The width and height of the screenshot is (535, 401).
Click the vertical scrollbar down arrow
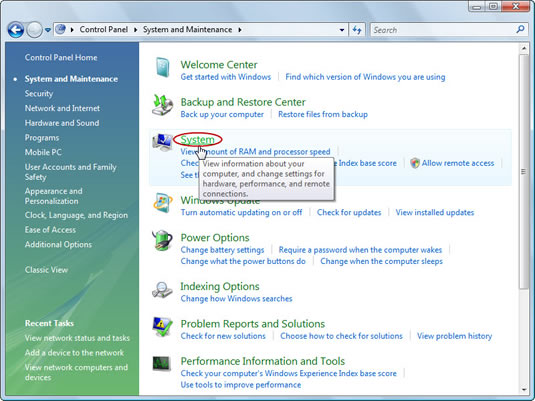[x=524, y=390]
